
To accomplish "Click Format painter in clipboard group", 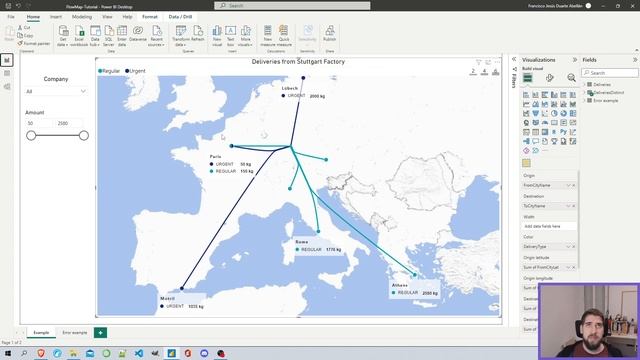I will click(x=33, y=44).
